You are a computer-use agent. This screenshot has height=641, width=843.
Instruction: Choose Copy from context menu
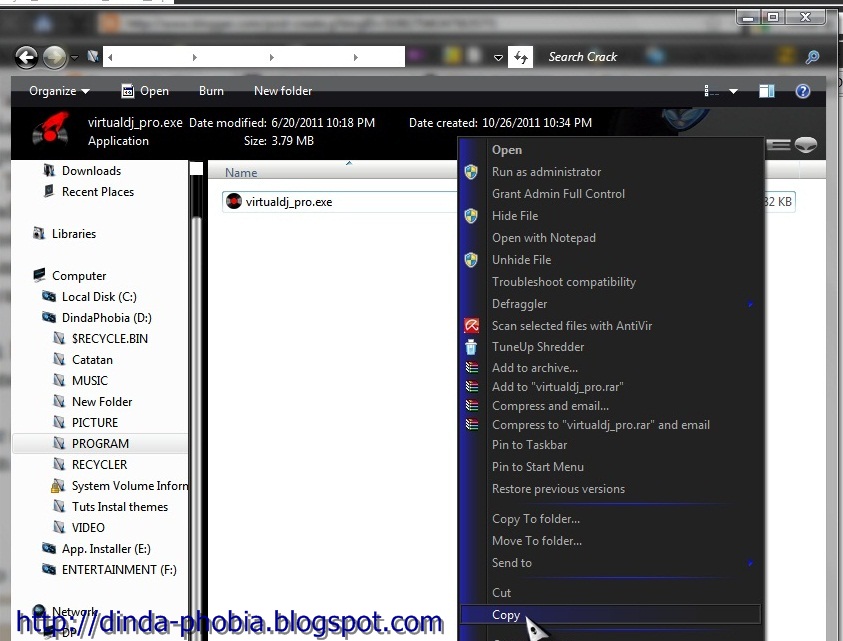point(611,615)
